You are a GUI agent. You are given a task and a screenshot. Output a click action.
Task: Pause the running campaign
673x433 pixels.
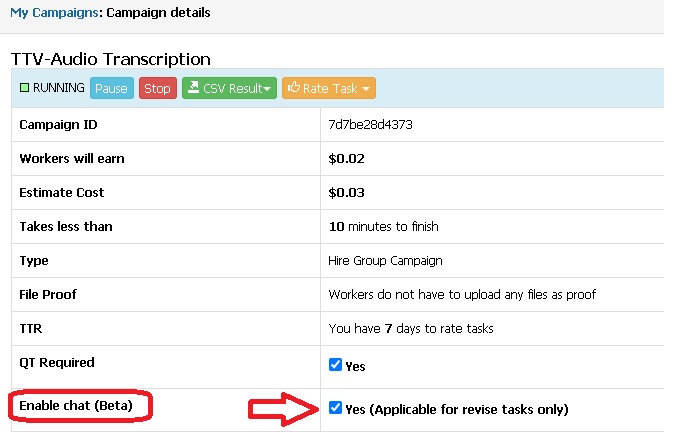[x=112, y=88]
